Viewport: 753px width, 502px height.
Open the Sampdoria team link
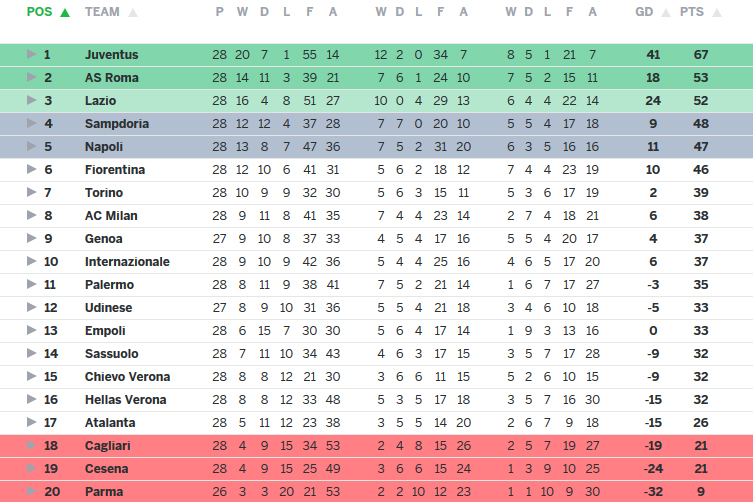(117, 123)
